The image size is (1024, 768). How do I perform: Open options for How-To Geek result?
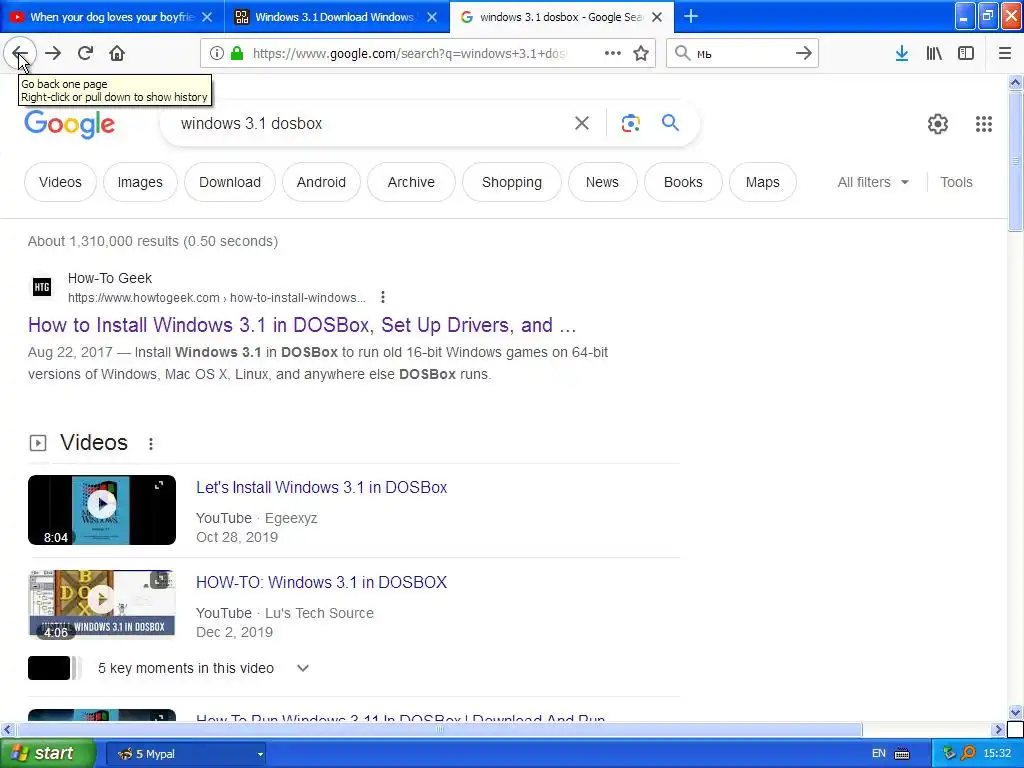[x=383, y=298]
